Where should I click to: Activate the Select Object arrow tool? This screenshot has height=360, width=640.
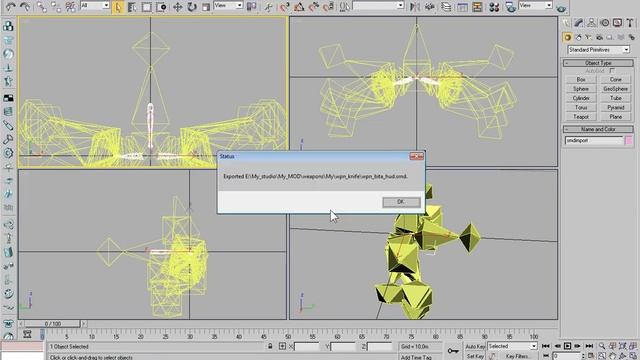pyautogui.click(x=118, y=7)
